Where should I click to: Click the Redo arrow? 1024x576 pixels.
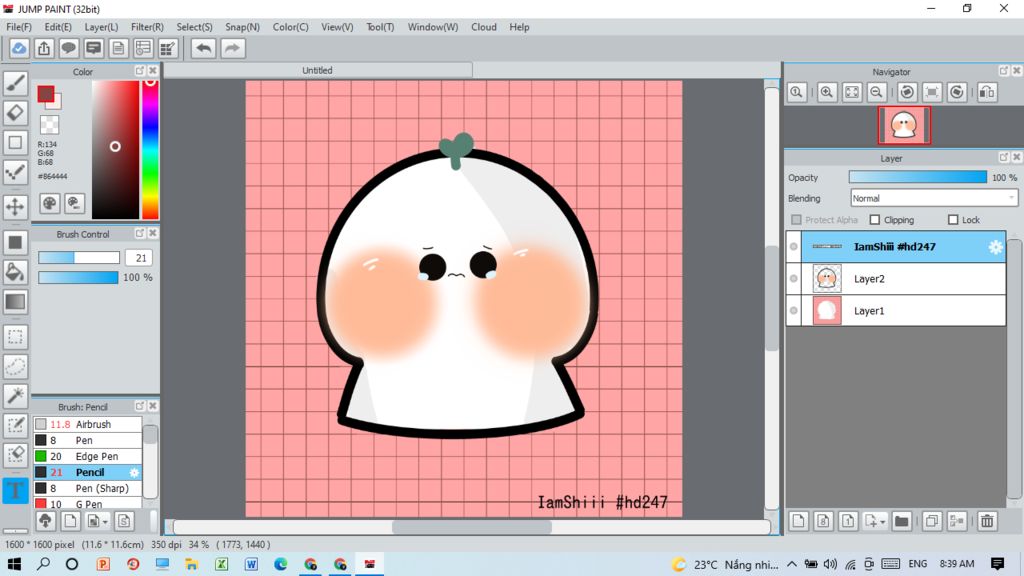(232, 48)
